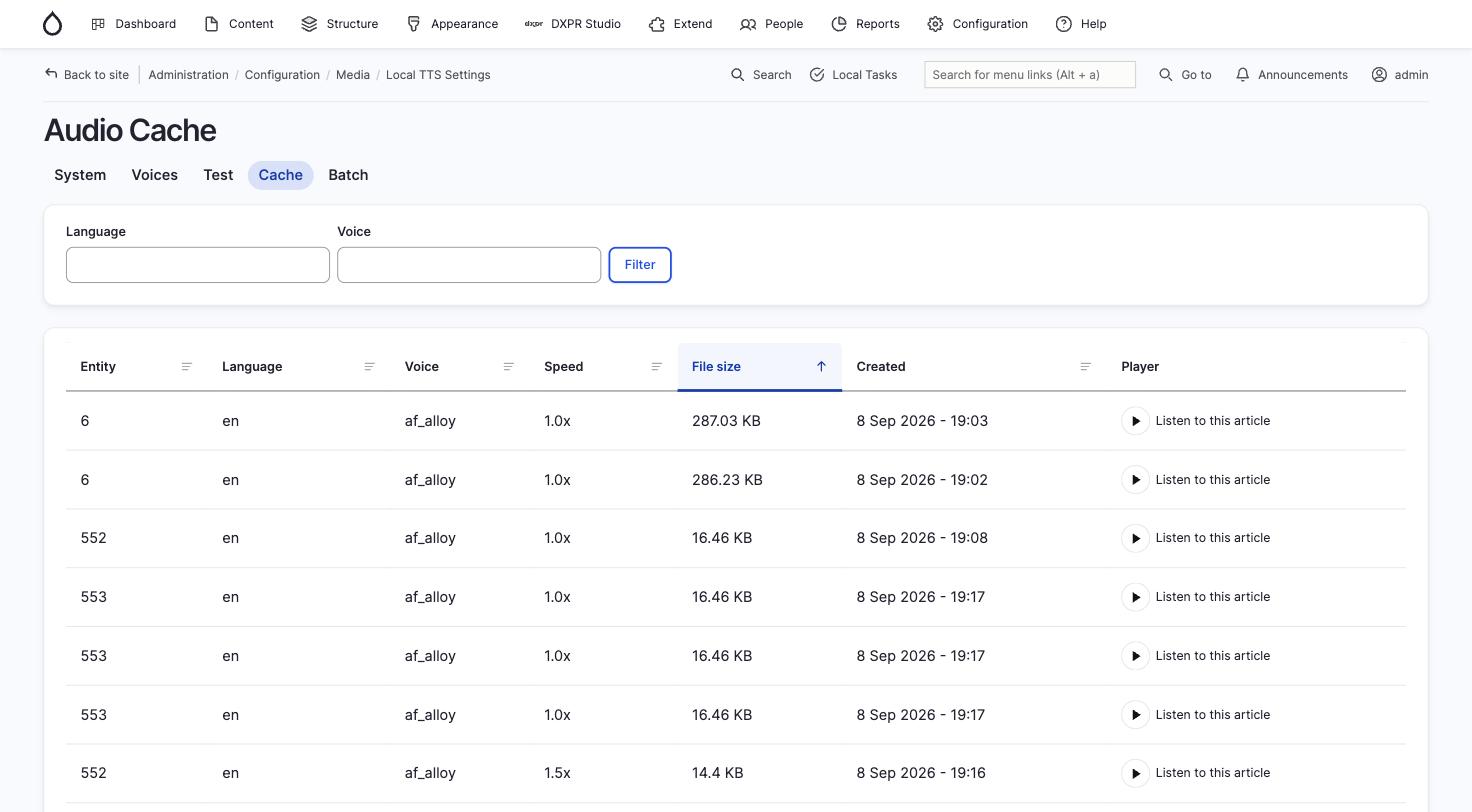The image size is (1472, 812).
Task: Click the Go to button
Action: click(1185, 75)
